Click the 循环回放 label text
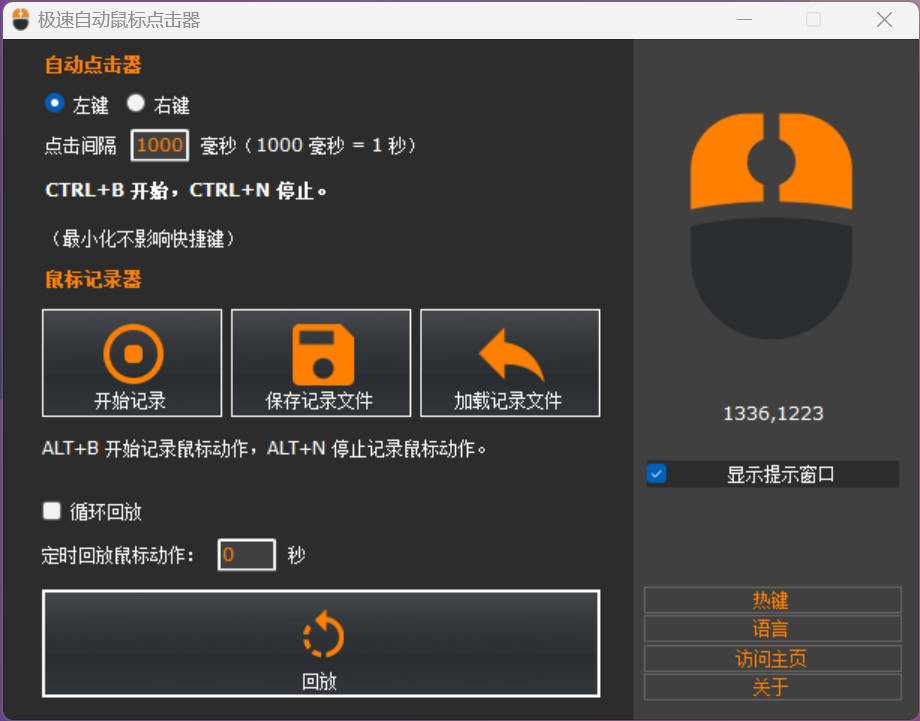This screenshot has width=920, height=721. [x=106, y=512]
